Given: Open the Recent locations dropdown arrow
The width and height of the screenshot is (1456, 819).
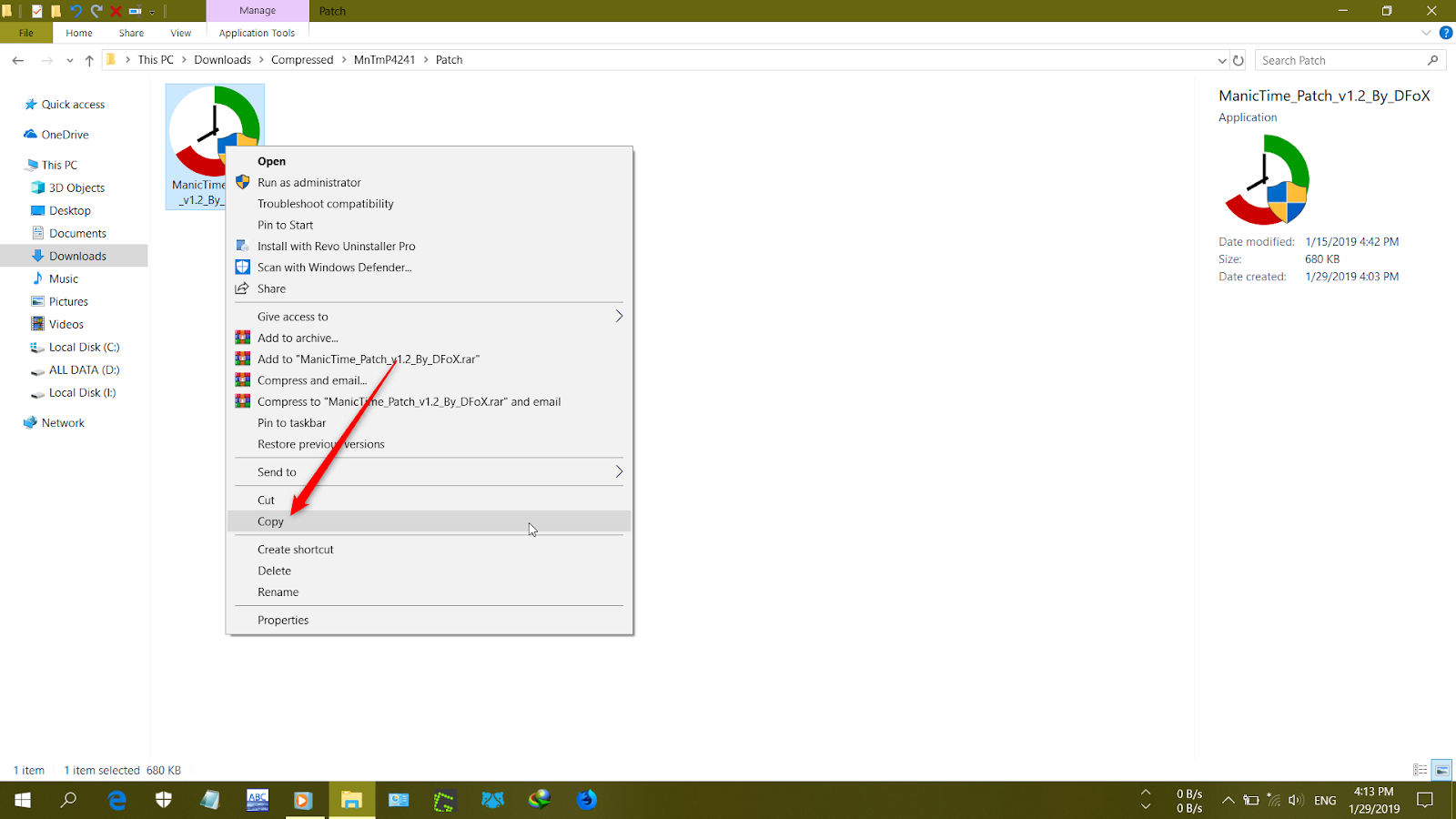Looking at the screenshot, I should point(69,61).
